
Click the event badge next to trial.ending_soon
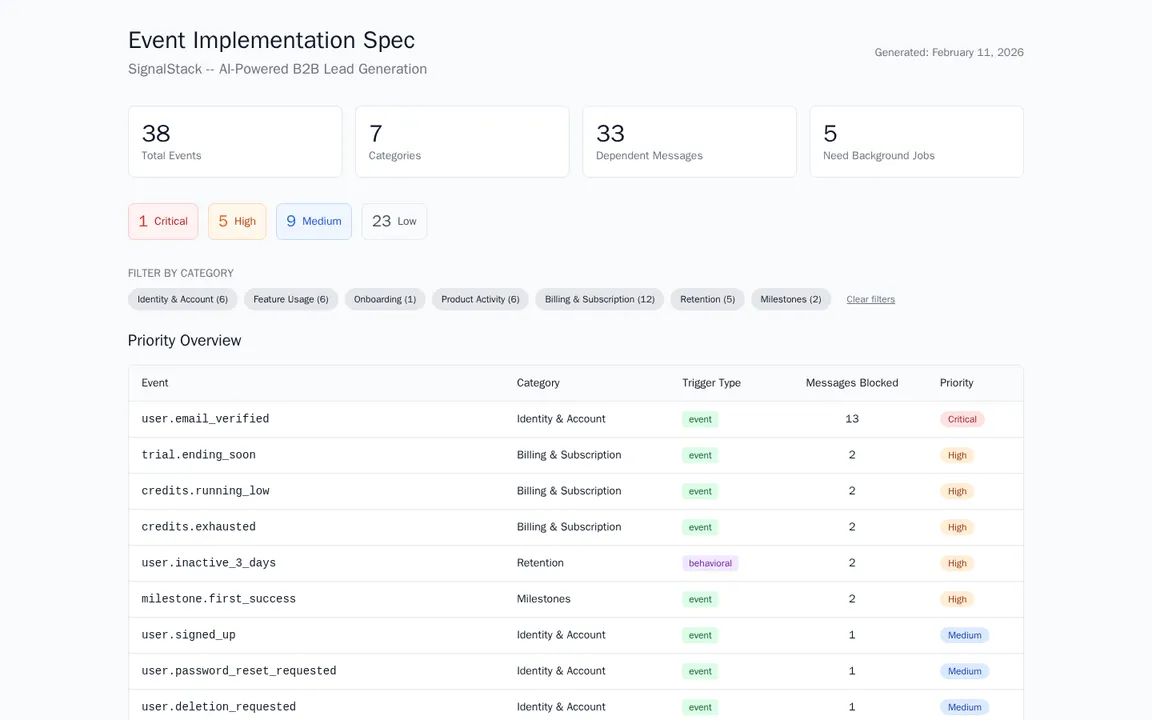[699, 455]
